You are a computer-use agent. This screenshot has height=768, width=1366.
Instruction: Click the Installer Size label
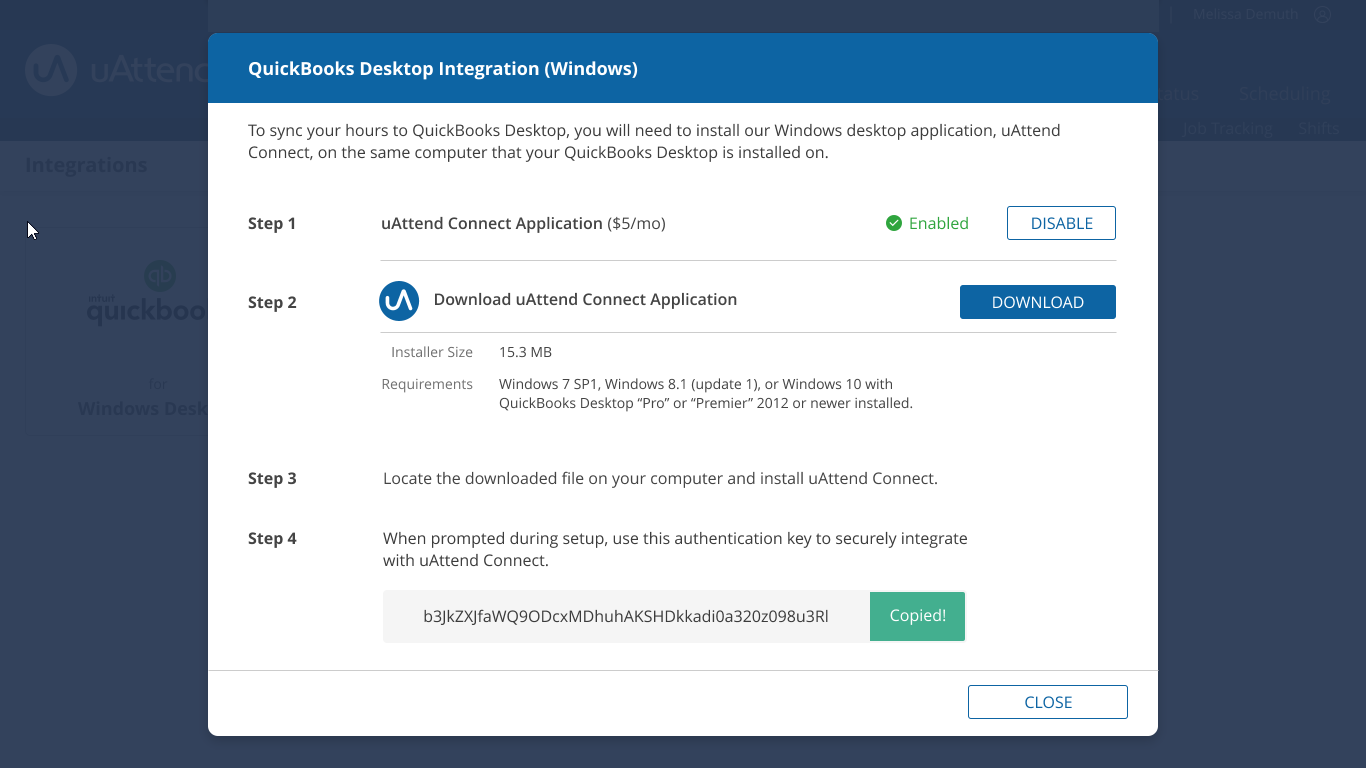coord(432,352)
